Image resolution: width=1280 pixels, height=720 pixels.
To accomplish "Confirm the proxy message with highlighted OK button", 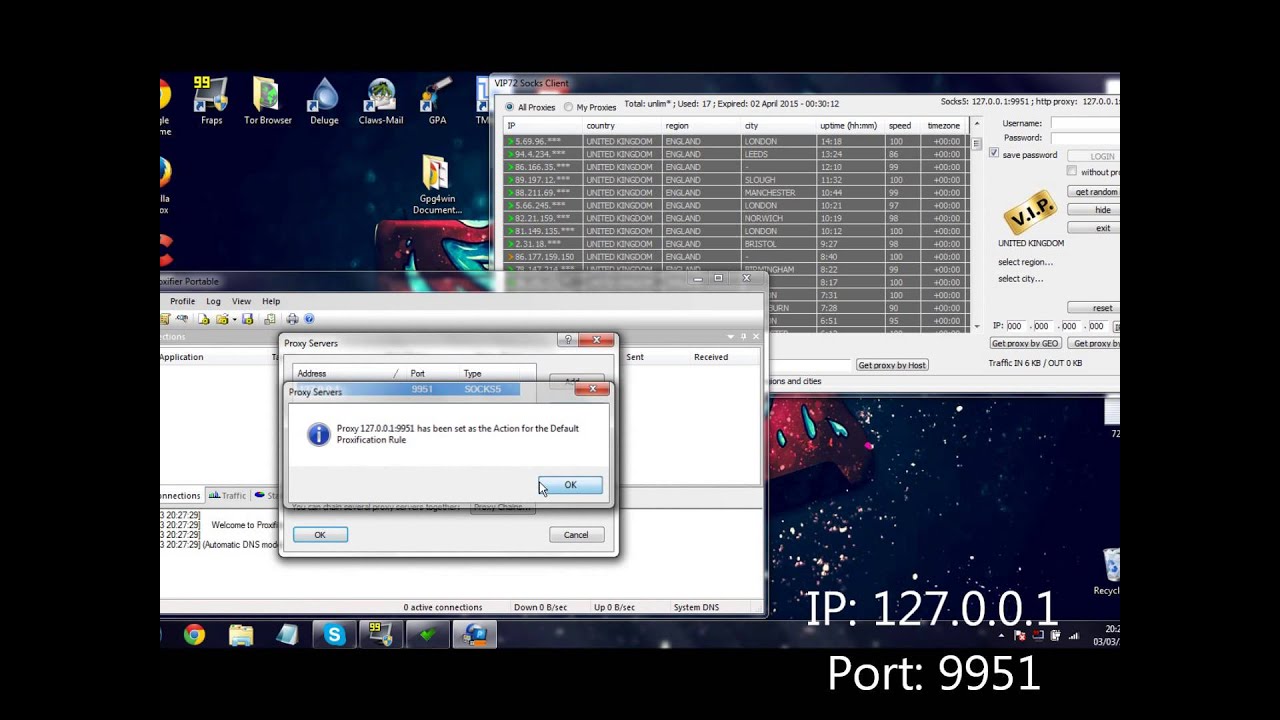I will (570, 485).
